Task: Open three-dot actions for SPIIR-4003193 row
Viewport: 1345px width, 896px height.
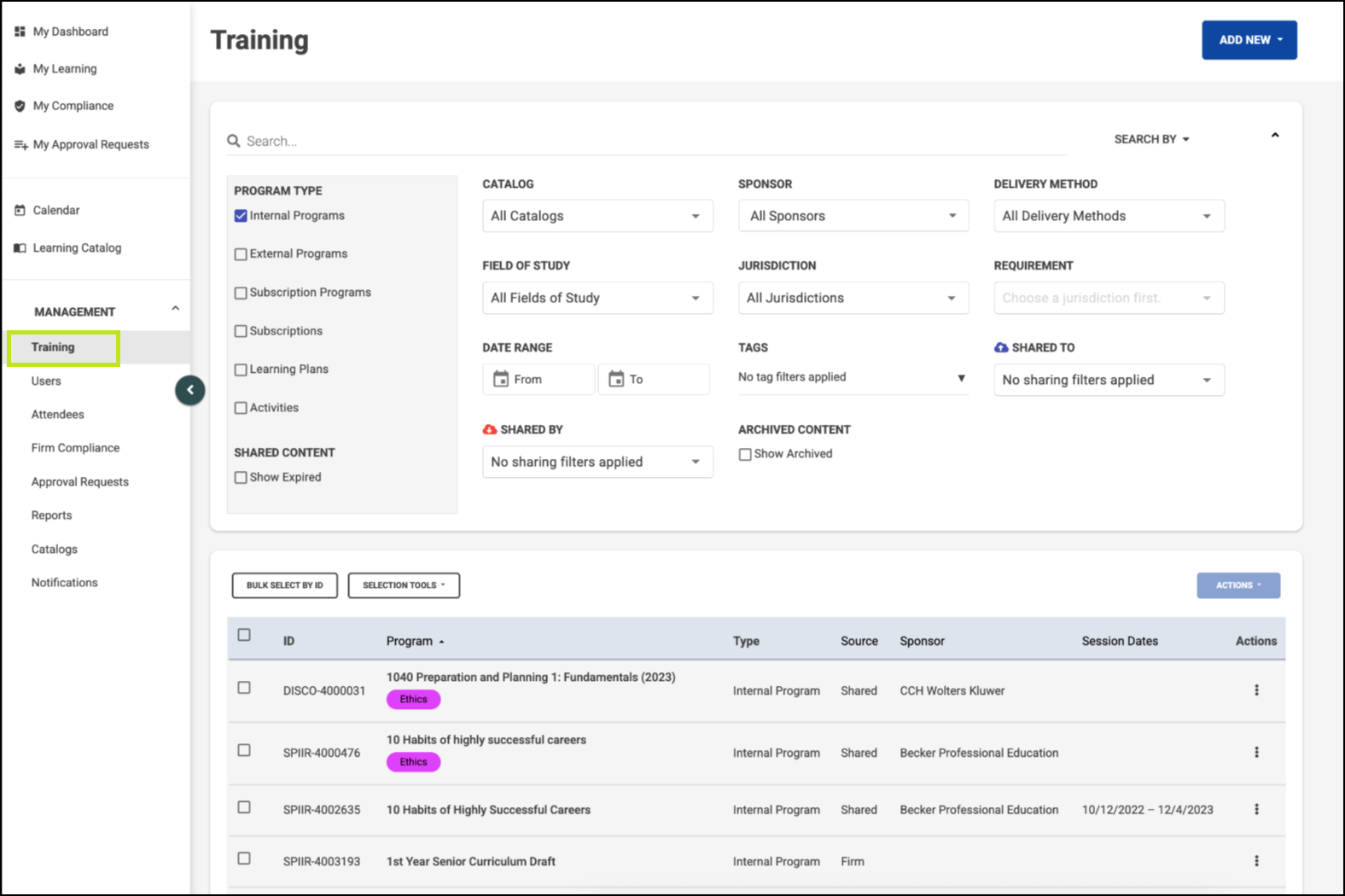Action: click(1255, 861)
